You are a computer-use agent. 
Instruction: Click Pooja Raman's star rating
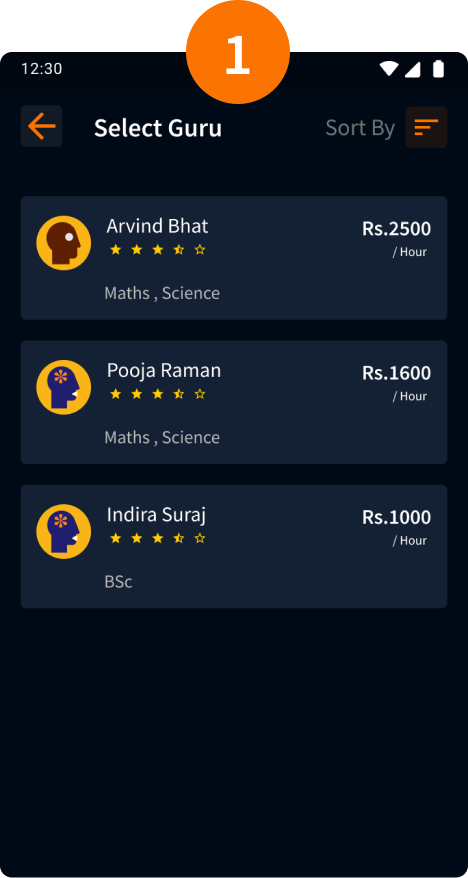158,394
